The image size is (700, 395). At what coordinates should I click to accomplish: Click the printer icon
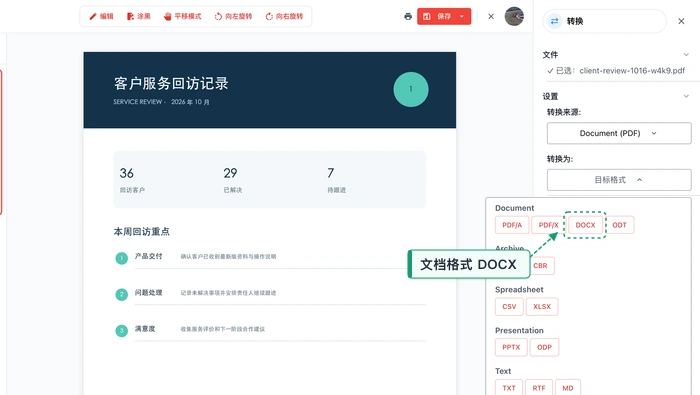pos(408,17)
